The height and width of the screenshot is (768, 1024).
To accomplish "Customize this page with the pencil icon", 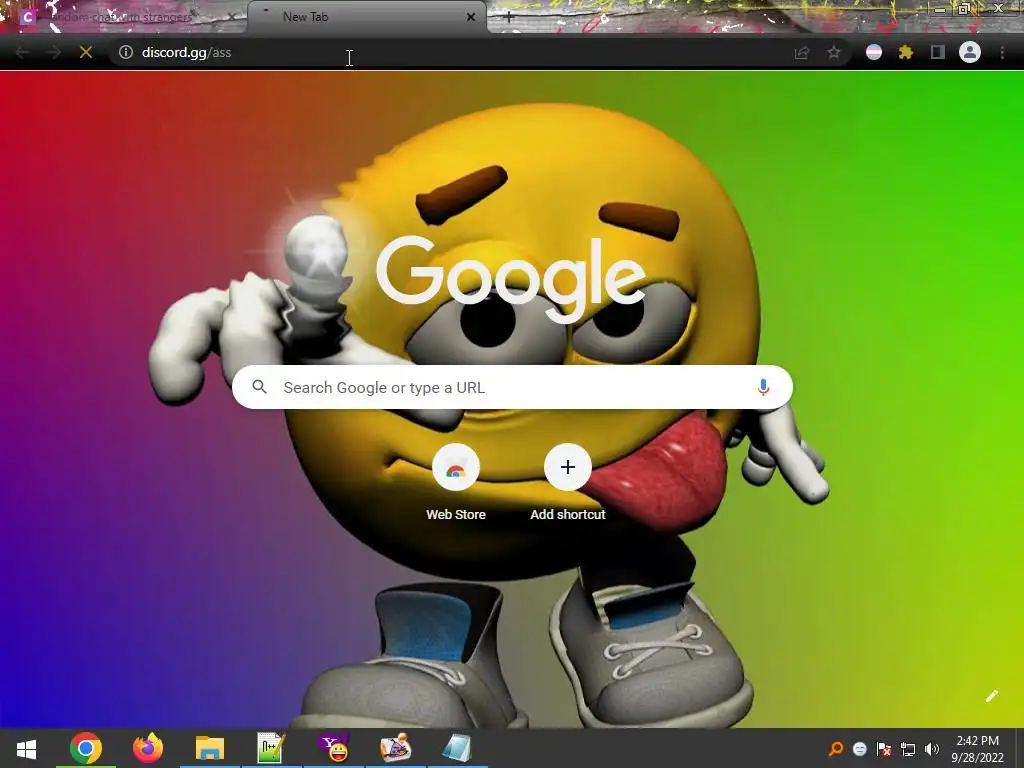I will pyautogui.click(x=991, y=696).
